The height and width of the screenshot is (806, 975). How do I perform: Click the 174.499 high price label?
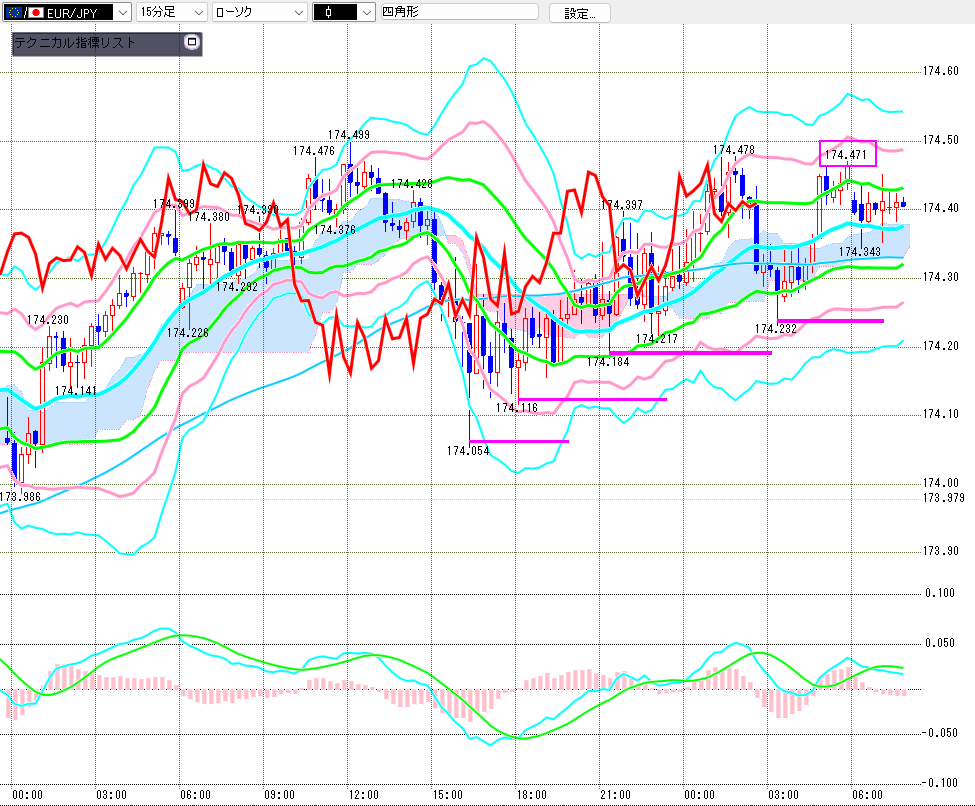tap(348, 135)
